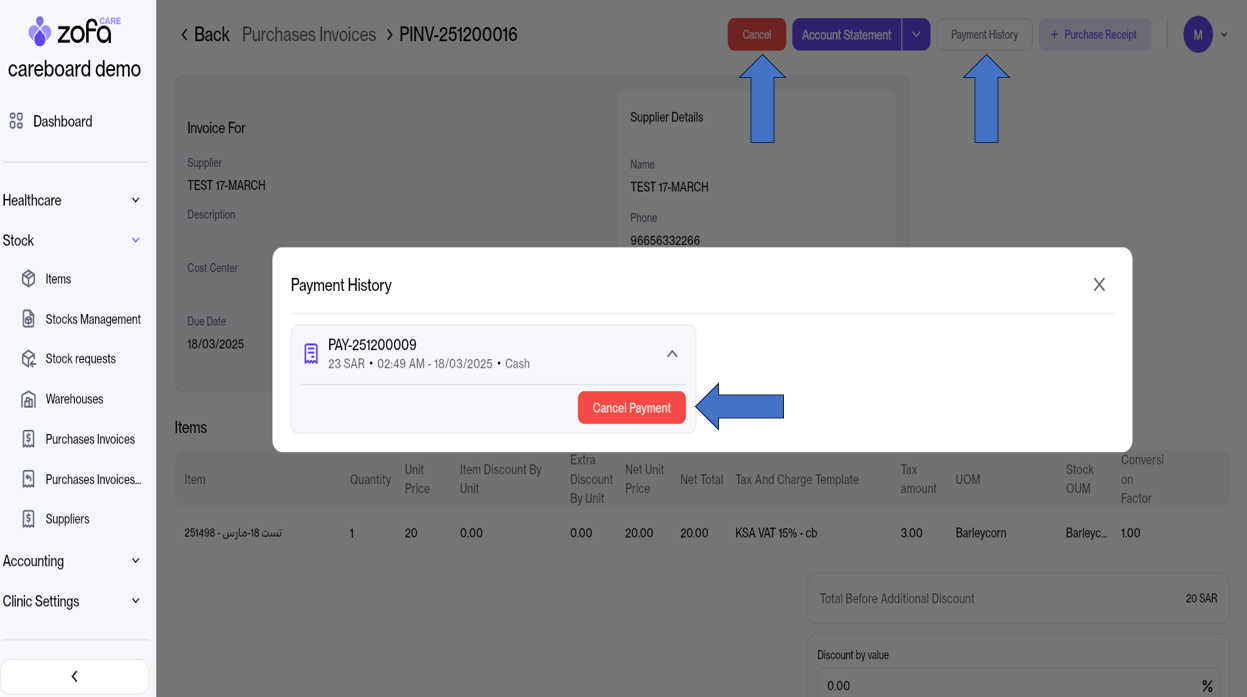The image size is (1247, 697).
Task: Click the Stock requests icon
Action: pos(28,359)
